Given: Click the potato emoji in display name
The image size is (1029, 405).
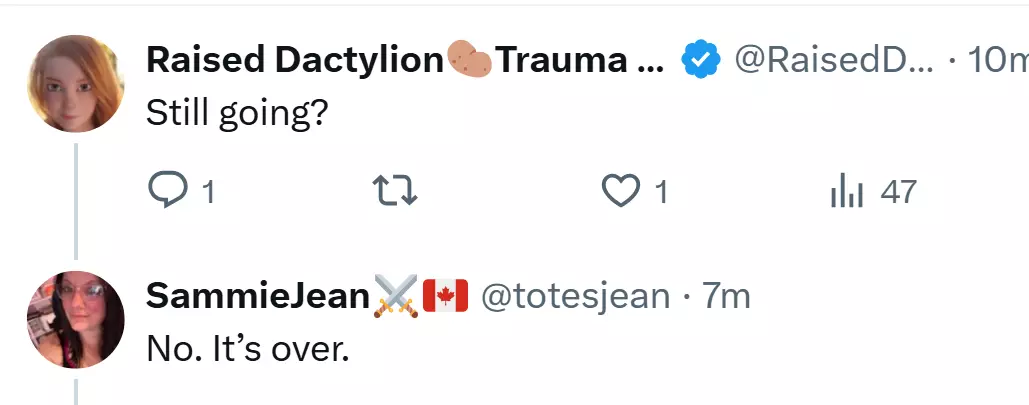Looking at the screenshot, I should click(x=470, y=61).
